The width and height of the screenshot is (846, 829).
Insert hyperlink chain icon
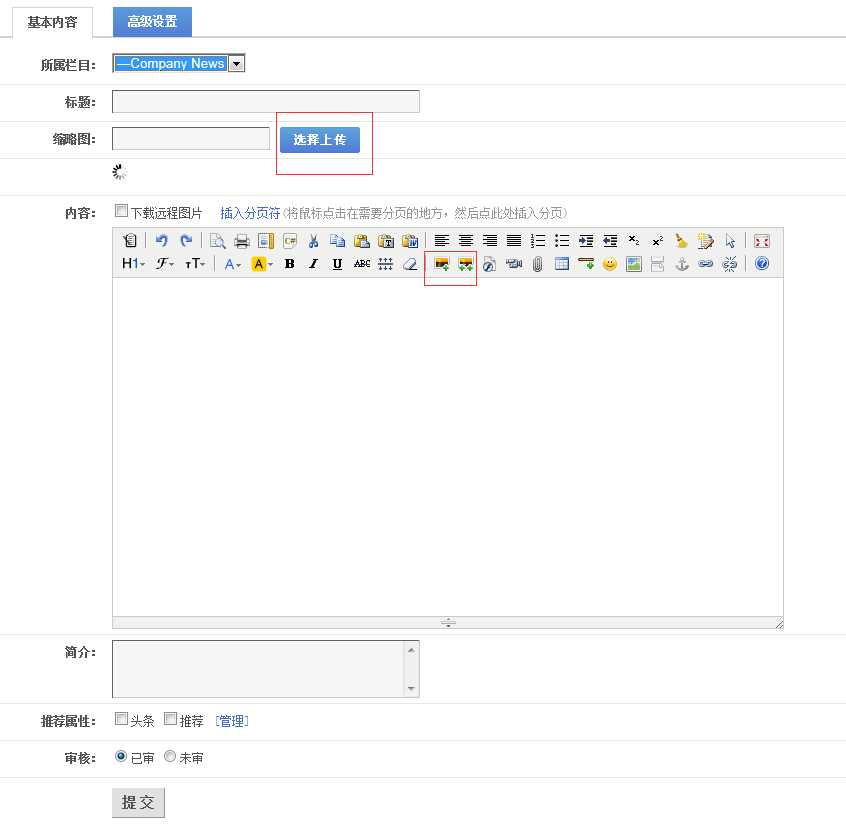point(706,264)
